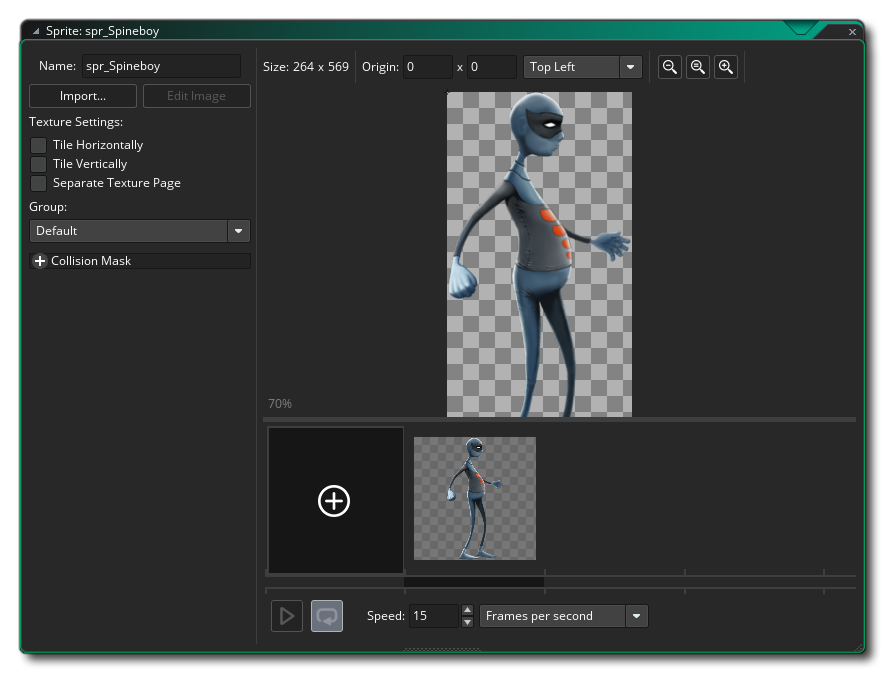Click the frame strip horizontal scrollbar

tap(473, 581)
